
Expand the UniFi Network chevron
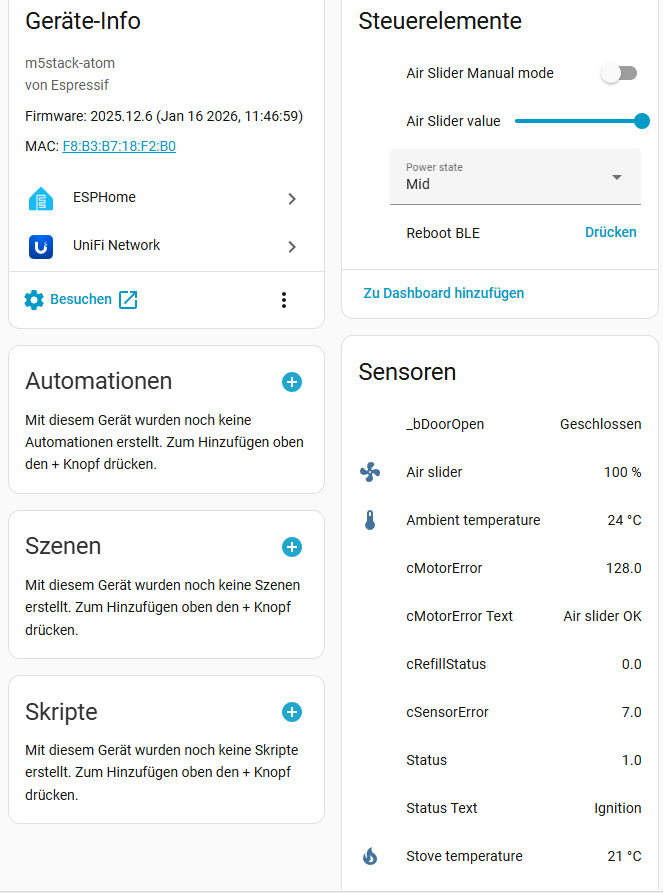pyautogui.click(x=292, y=246)
